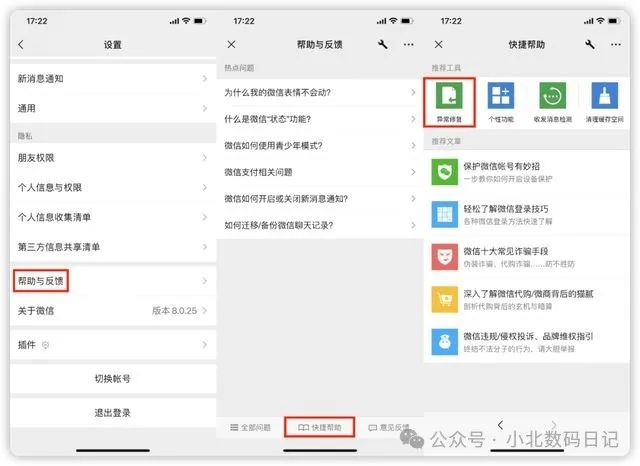
Task: Open wrench tool on 帮助与反馈 header
Action: click(x=382, y=44)
